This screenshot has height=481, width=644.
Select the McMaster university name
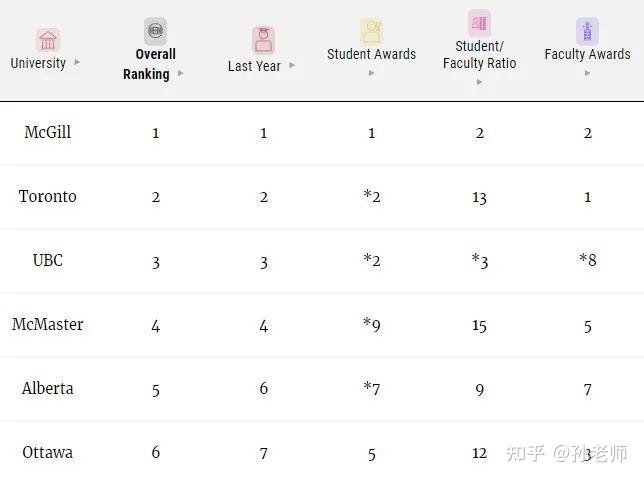pyautogui.click(x=48, y=325)
